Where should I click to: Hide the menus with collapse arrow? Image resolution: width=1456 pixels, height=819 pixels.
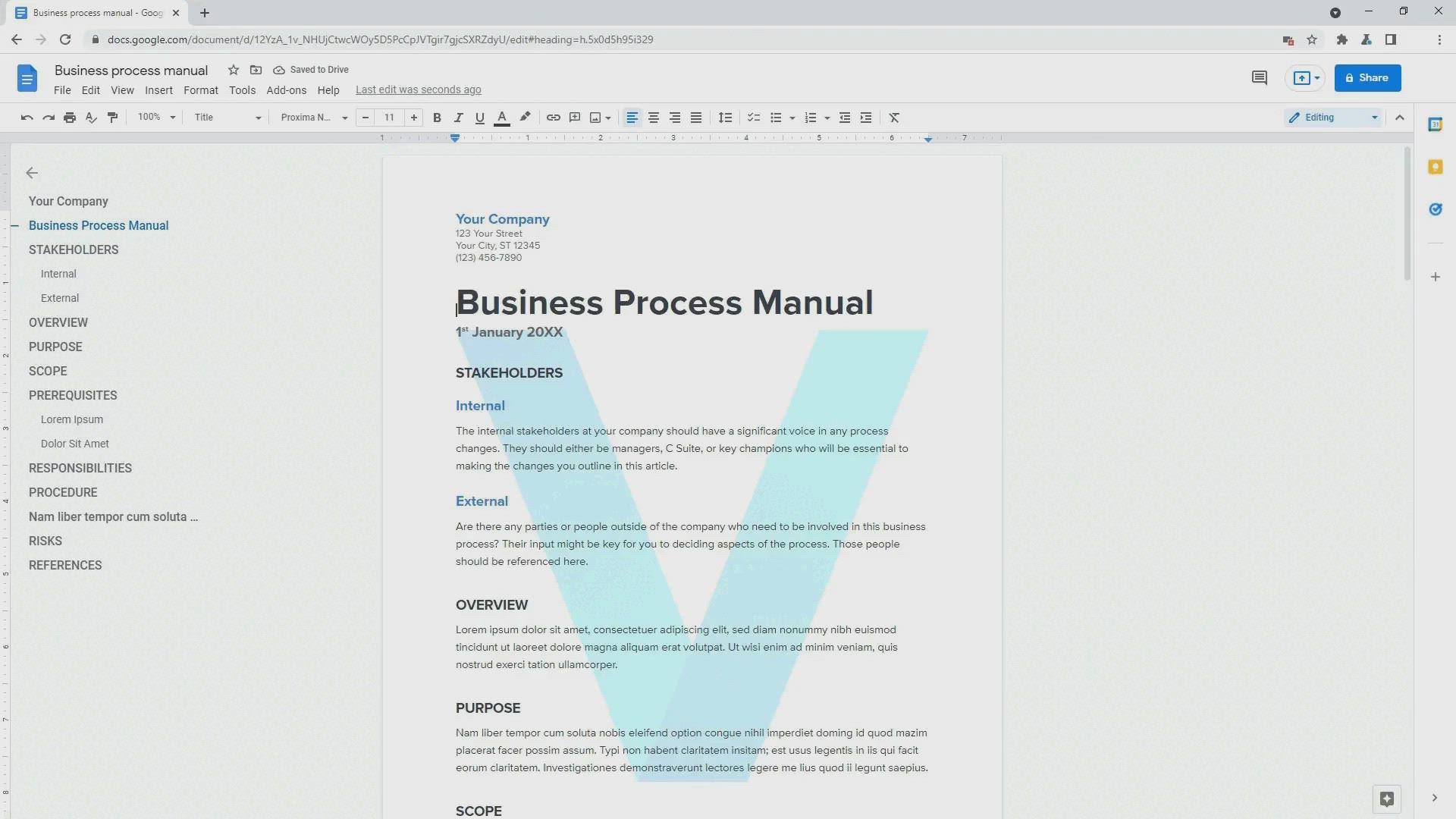[1400, 118]
